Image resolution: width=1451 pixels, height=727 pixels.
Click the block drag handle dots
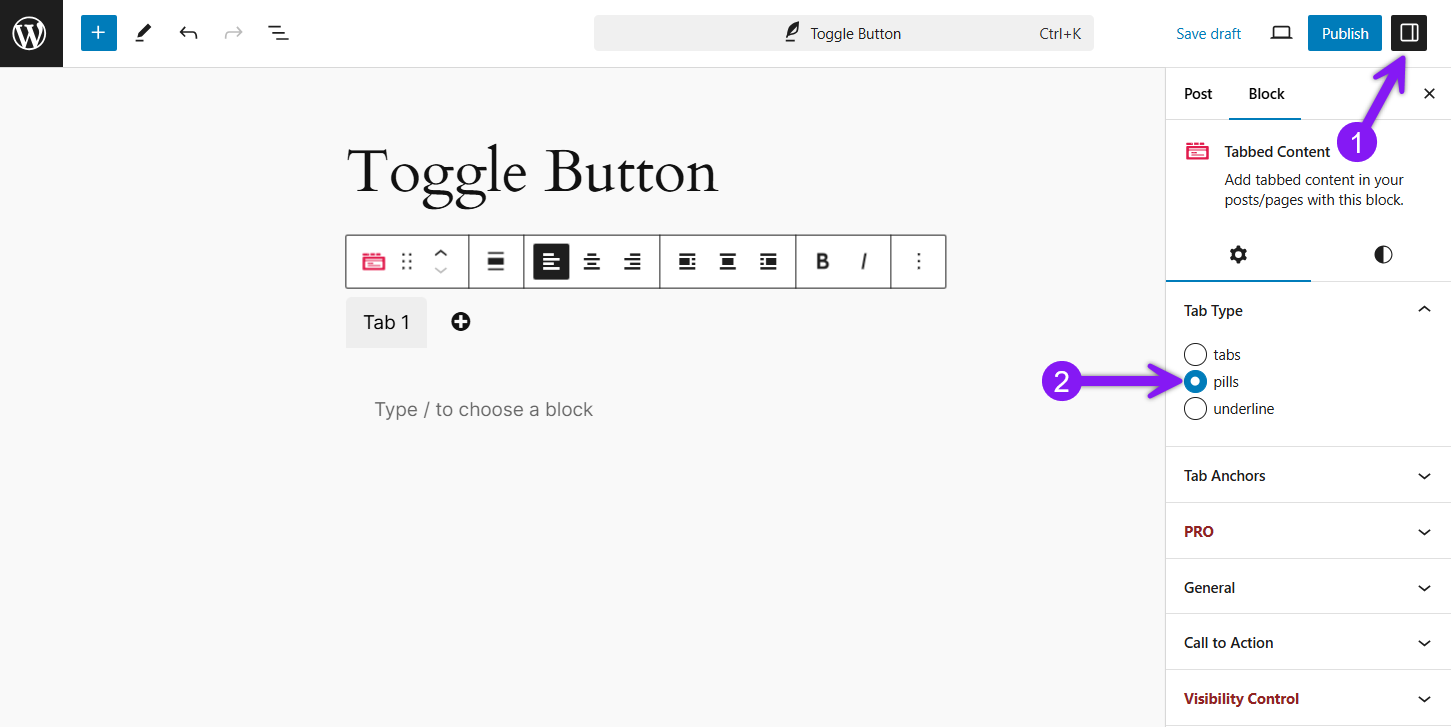tap(407, 261)
